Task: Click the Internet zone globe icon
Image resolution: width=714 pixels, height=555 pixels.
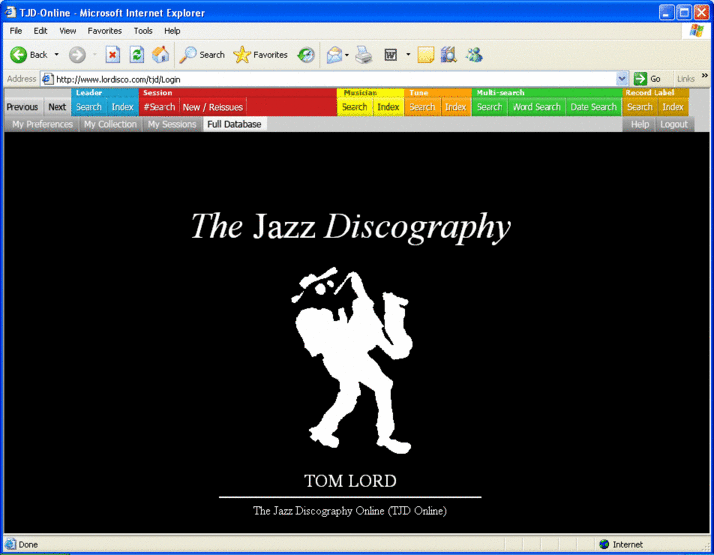Action: pyautogui.click(x=604, y=544)
